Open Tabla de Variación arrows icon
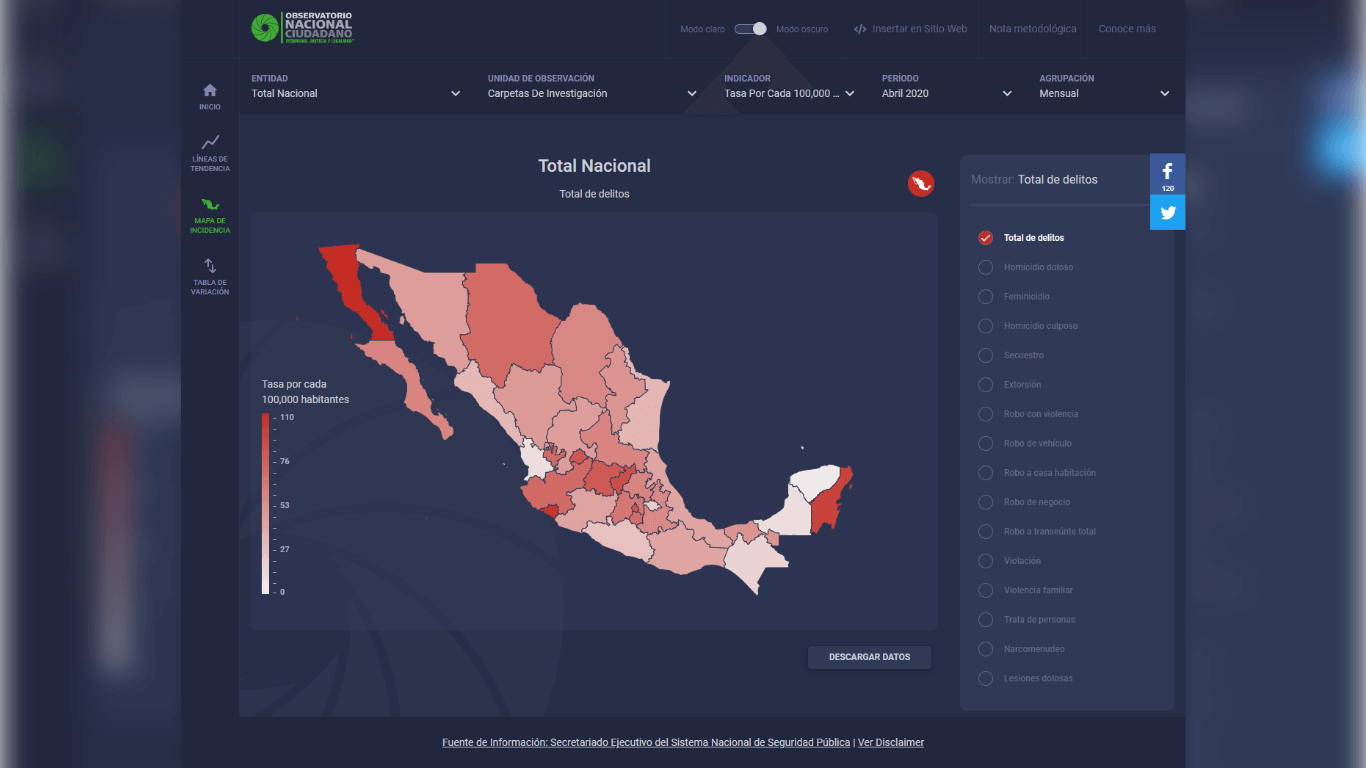The image size is (1366, 768). point(210,266)
